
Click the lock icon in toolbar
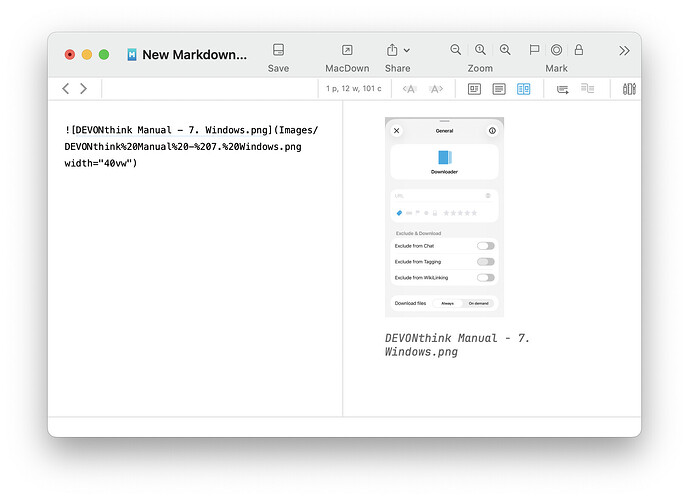(x=578, y=50)
